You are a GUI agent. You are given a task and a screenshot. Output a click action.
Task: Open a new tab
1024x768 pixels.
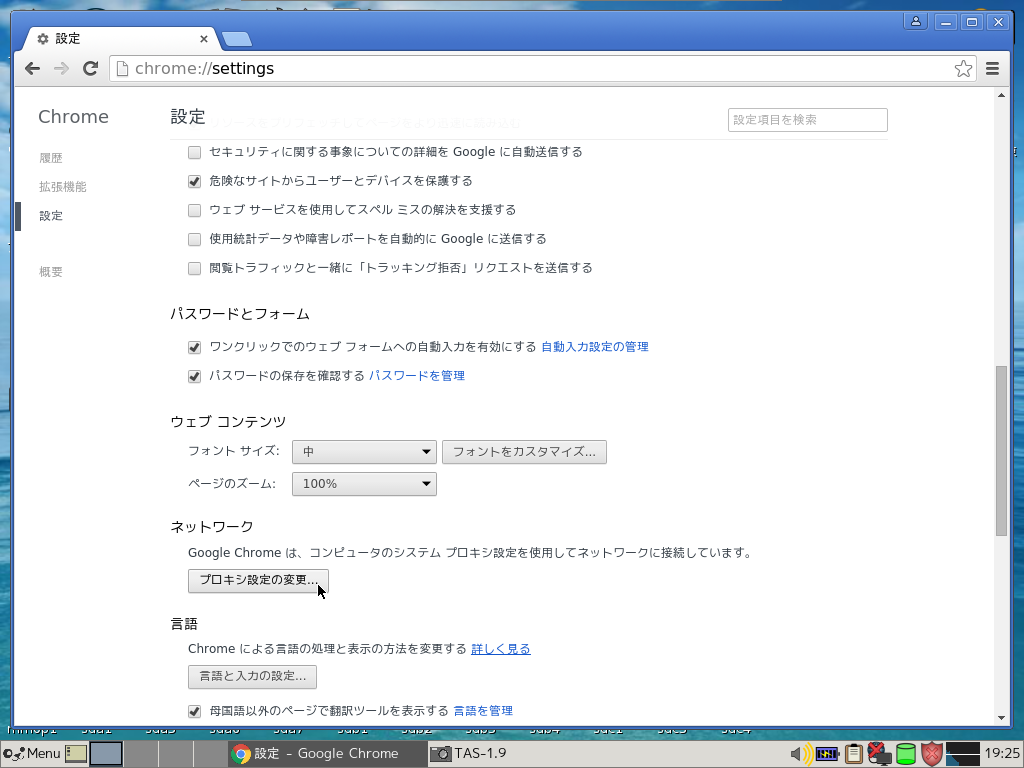[x=237, y=39]
